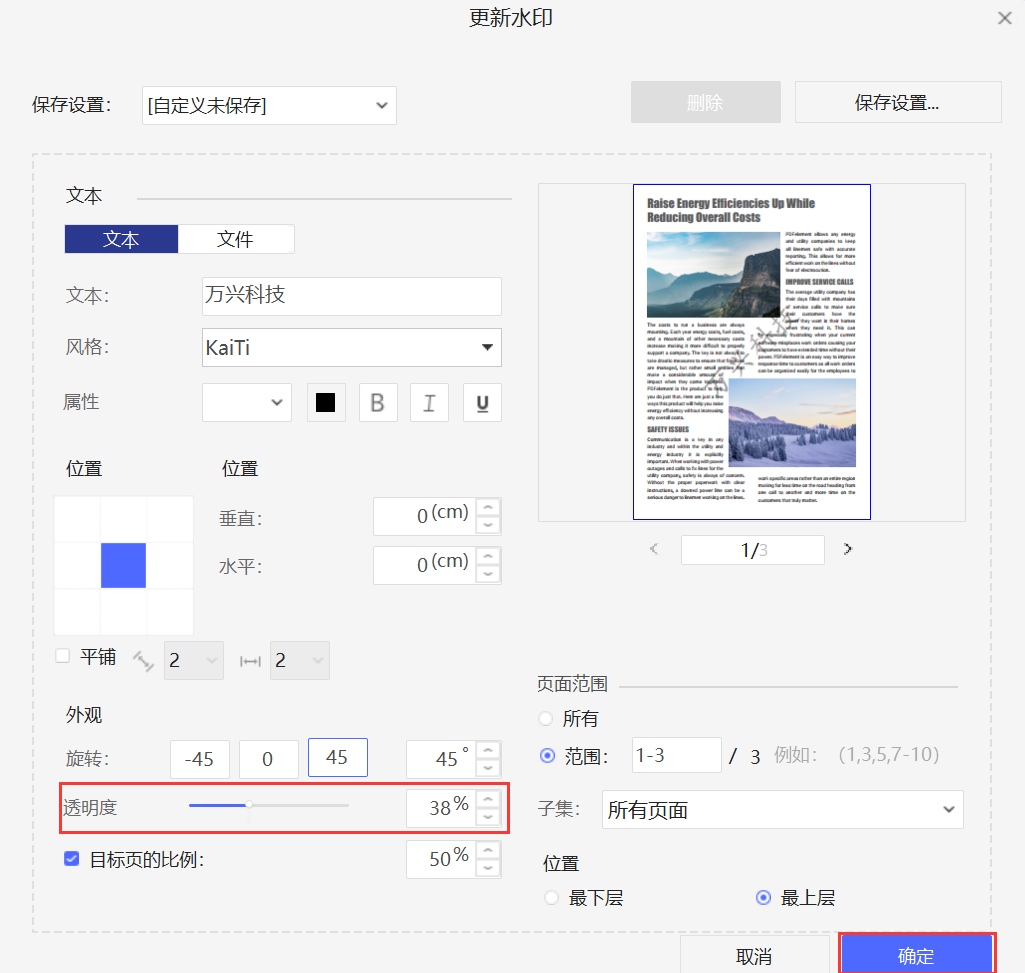Select 最下层 as watermark layer position
Image resolution: width=1025 pixels, height=973 pixels.
pyautogui.click(x=552, y=897)
